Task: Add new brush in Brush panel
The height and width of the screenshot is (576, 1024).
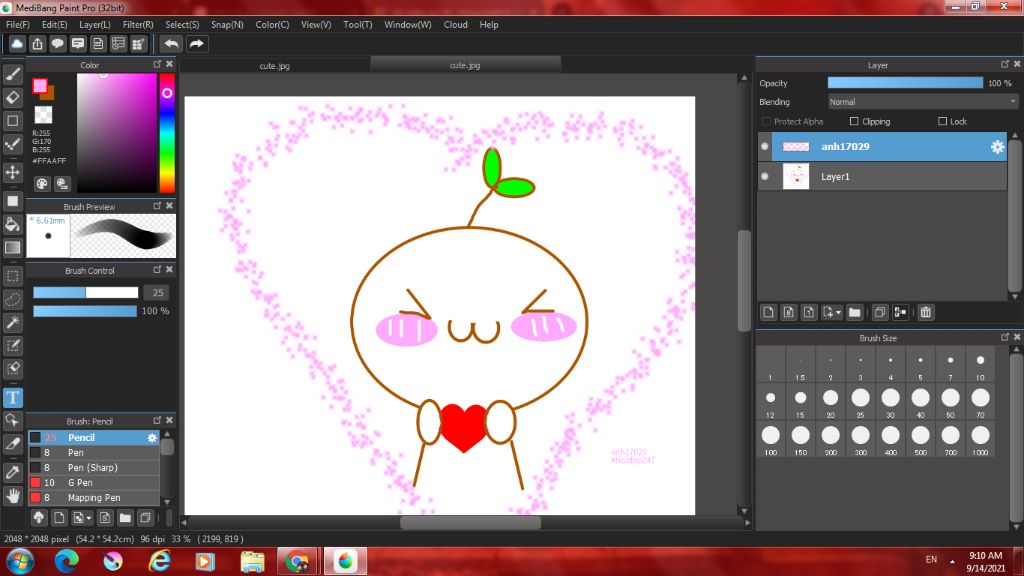Action: [59, 518]
